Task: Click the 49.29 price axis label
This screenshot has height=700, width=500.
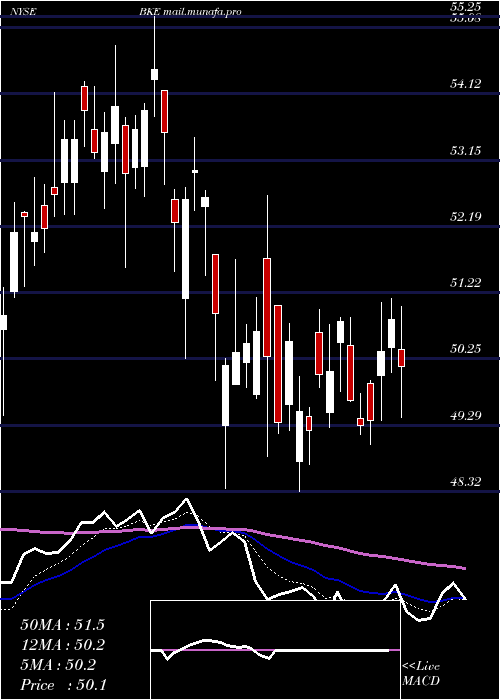Action: coord(466,416)
